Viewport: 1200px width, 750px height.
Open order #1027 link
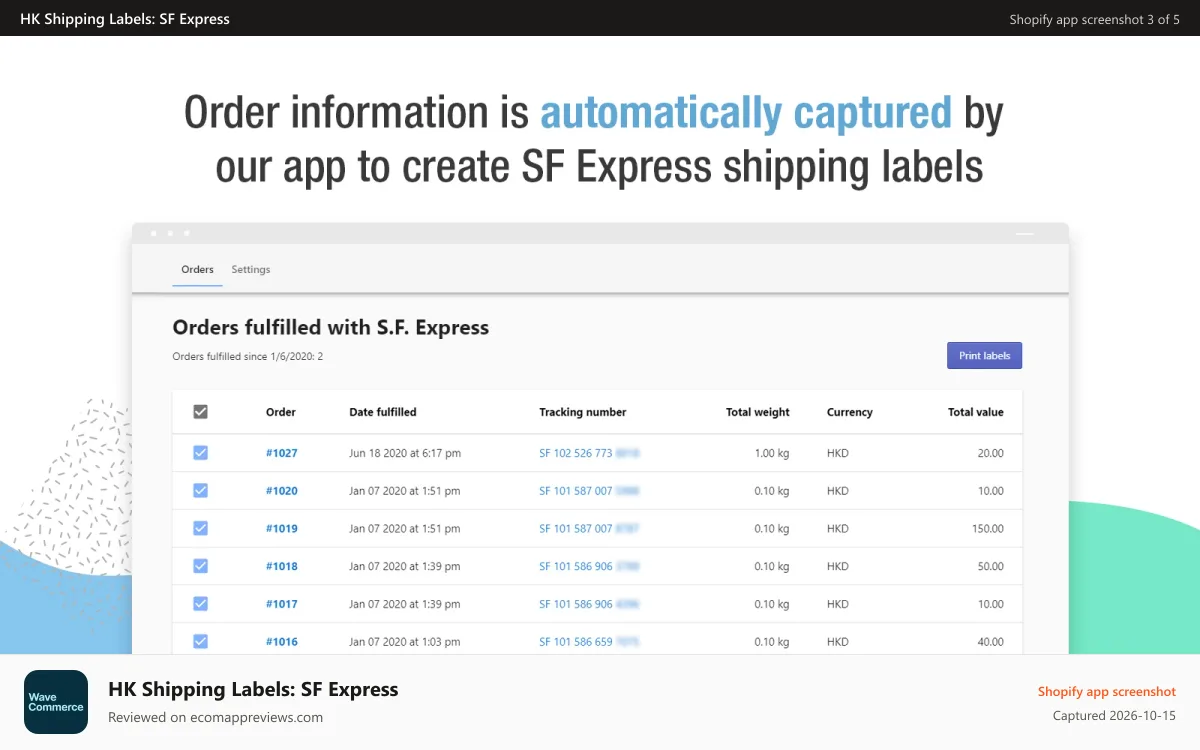coord(282,453)
